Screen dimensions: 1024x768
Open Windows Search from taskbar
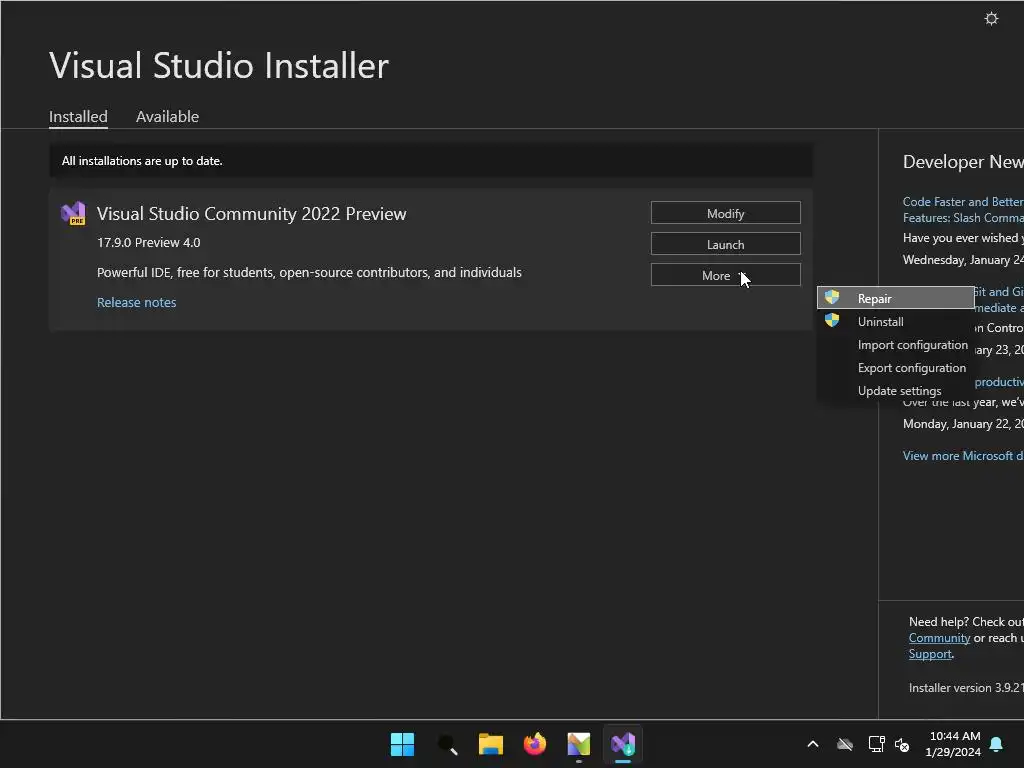pos(447,744)
